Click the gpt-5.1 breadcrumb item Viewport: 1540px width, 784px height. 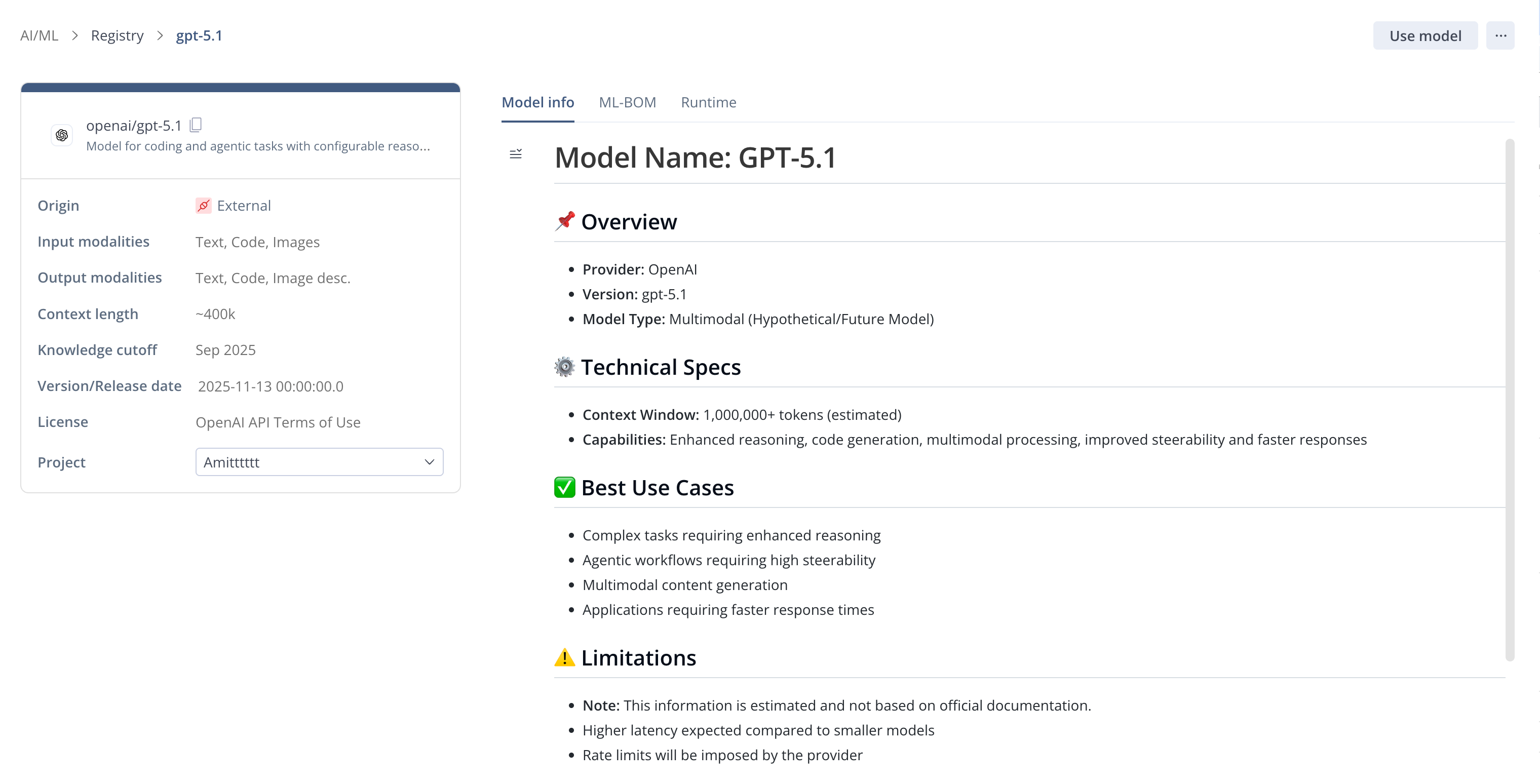pos(199,35)
